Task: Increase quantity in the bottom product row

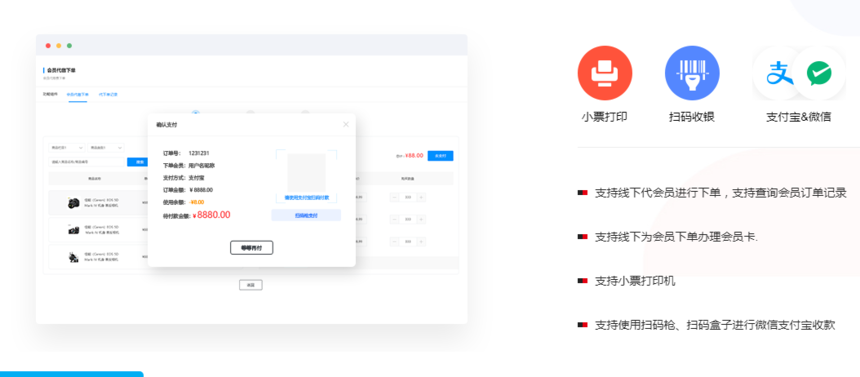Action: [421, 241]
